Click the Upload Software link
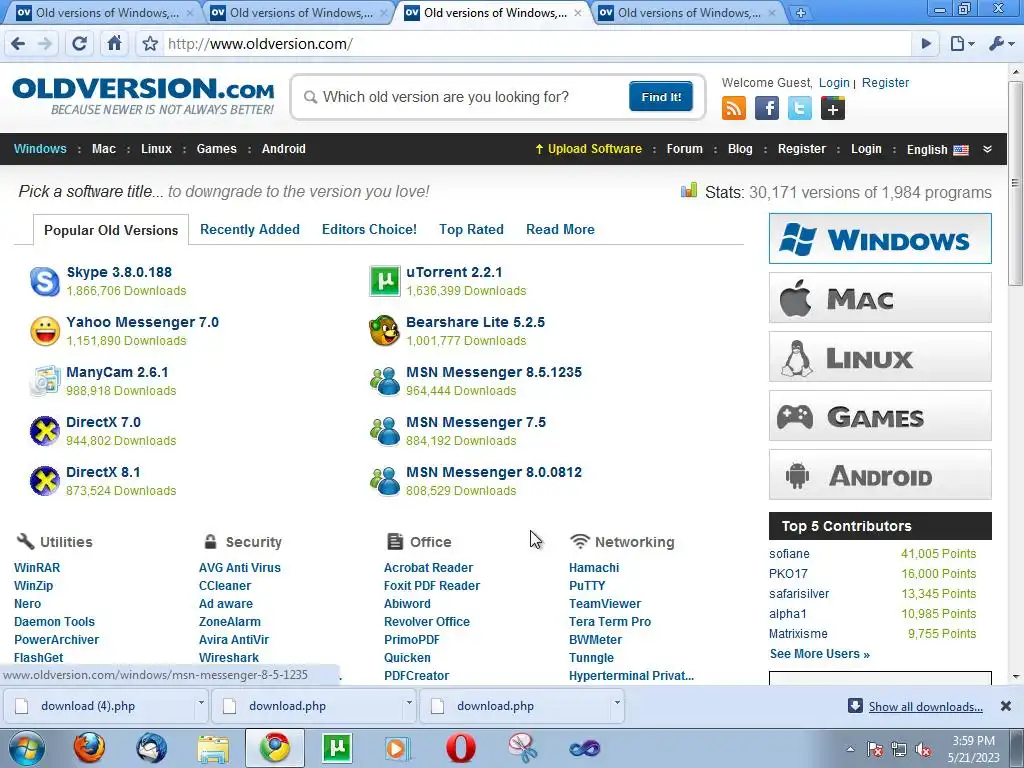The width and height of the screenshot is (1024, 768). pos(588,149)
